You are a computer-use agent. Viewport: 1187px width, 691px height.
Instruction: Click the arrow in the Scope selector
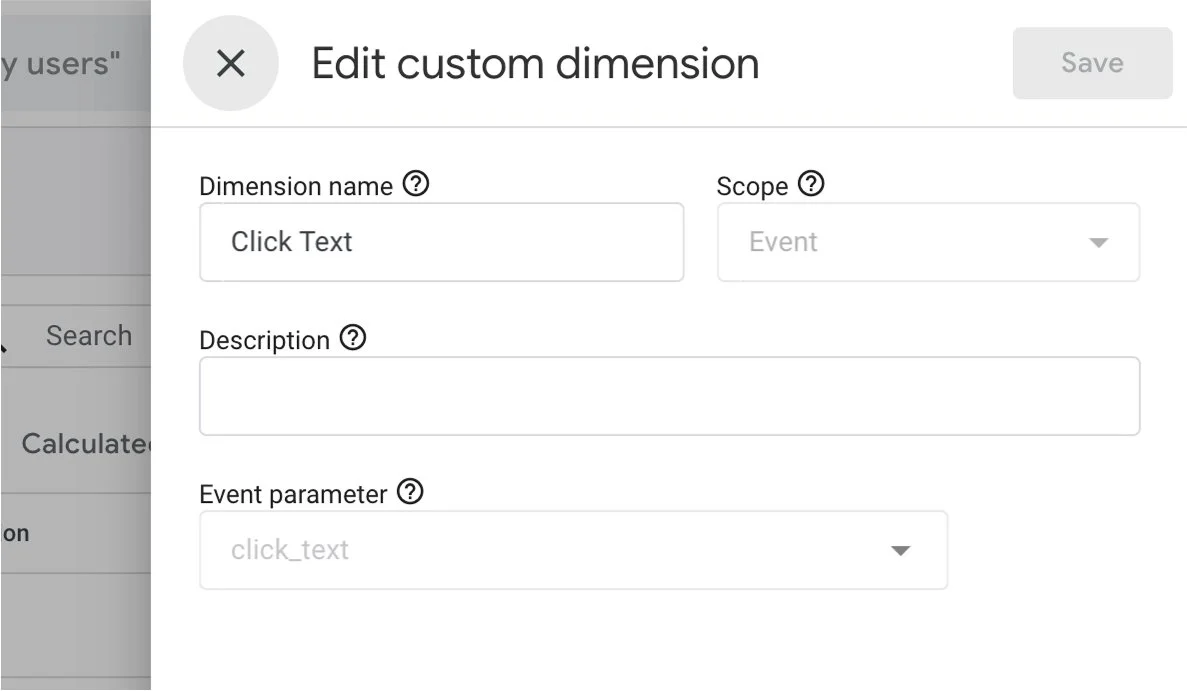(1098, 243)
